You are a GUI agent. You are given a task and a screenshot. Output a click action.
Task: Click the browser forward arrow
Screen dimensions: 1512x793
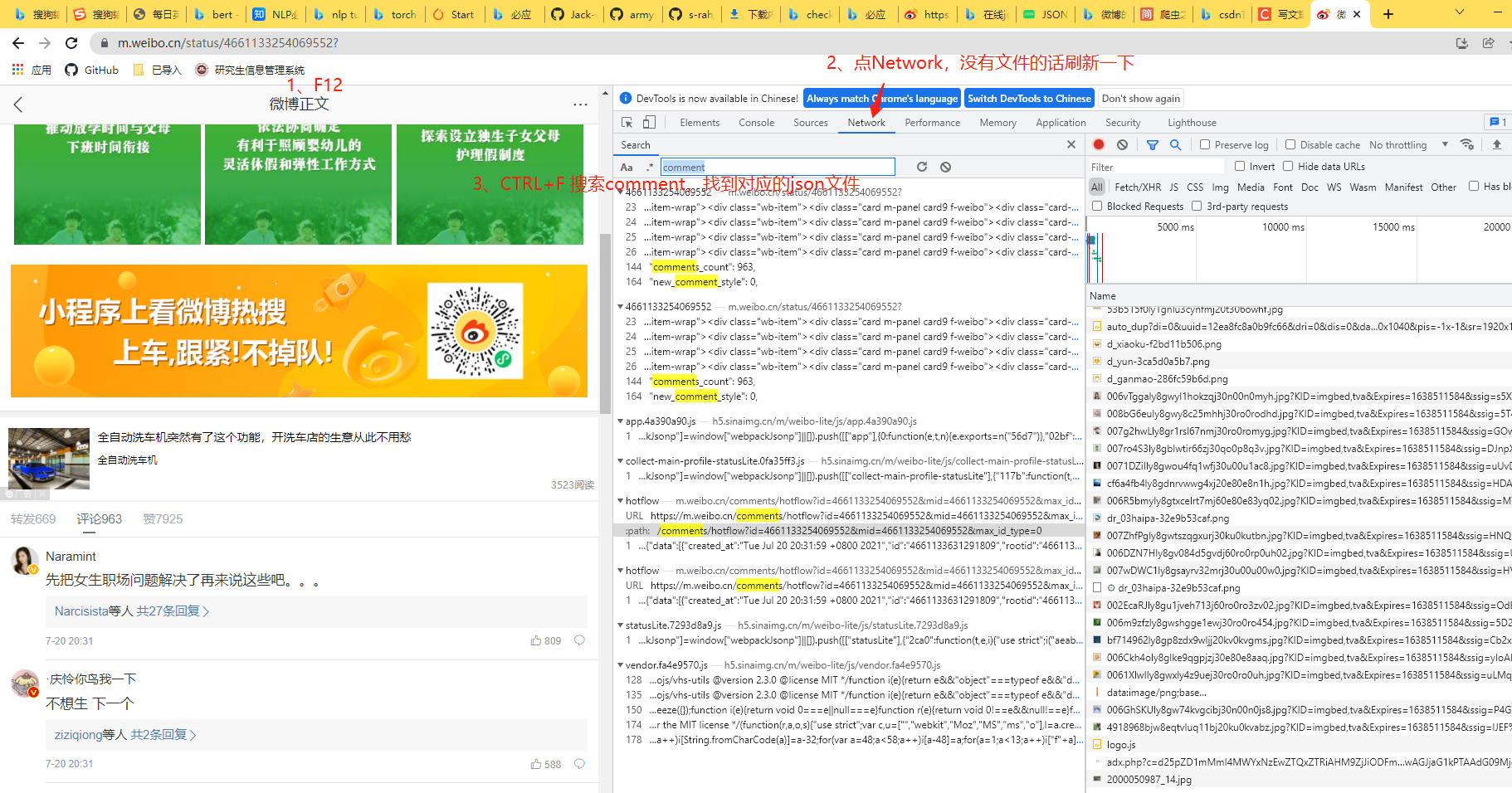45,43
